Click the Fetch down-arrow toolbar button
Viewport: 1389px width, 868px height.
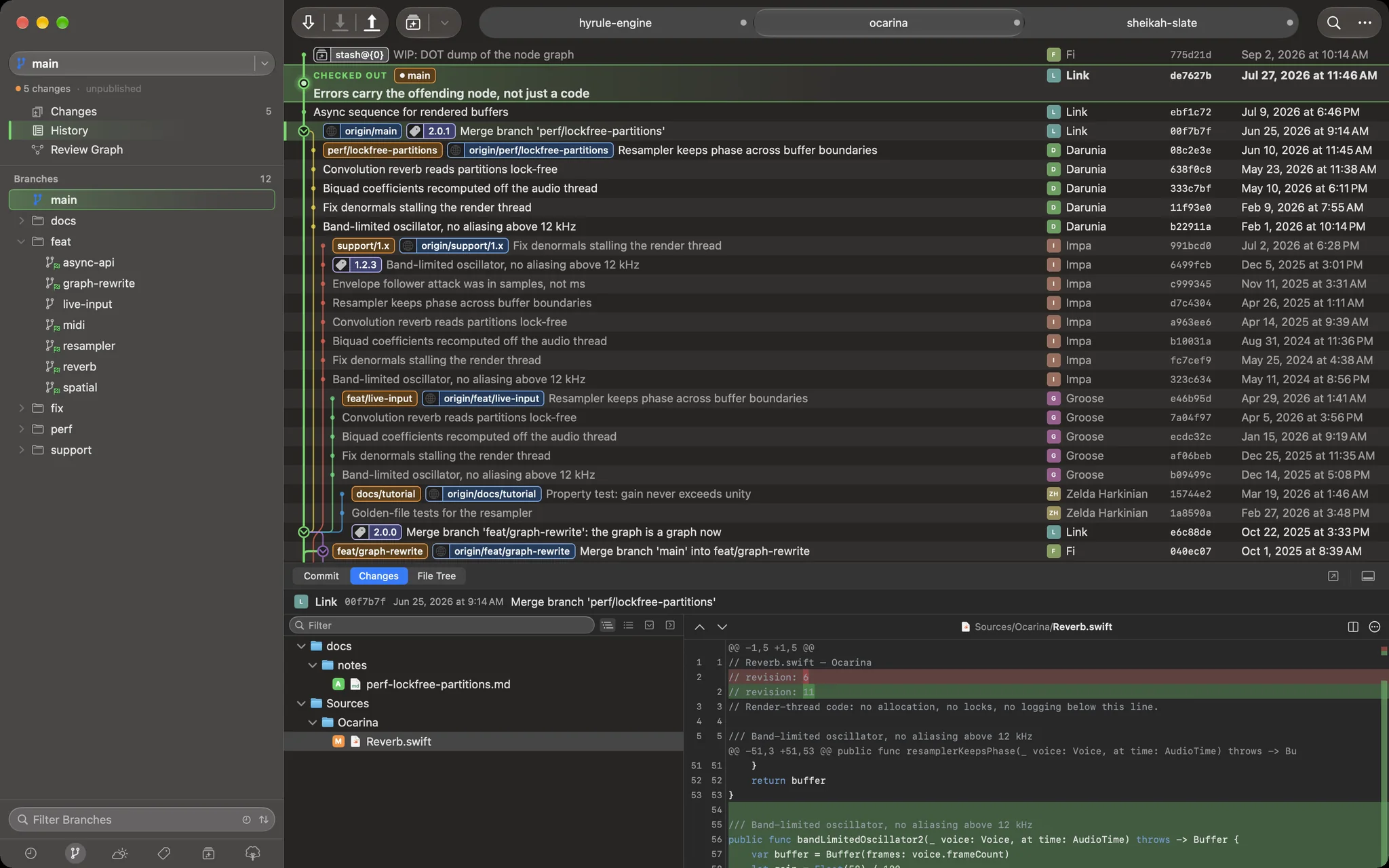pyautogui.click(x=308, y=22)
